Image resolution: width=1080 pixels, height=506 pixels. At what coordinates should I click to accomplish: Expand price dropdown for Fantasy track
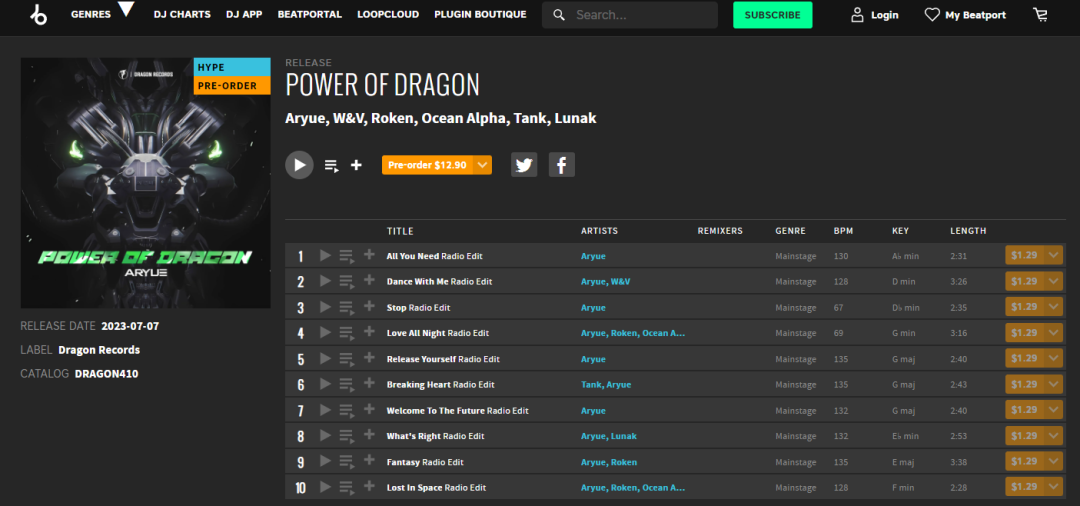[x=1054, y=461]
